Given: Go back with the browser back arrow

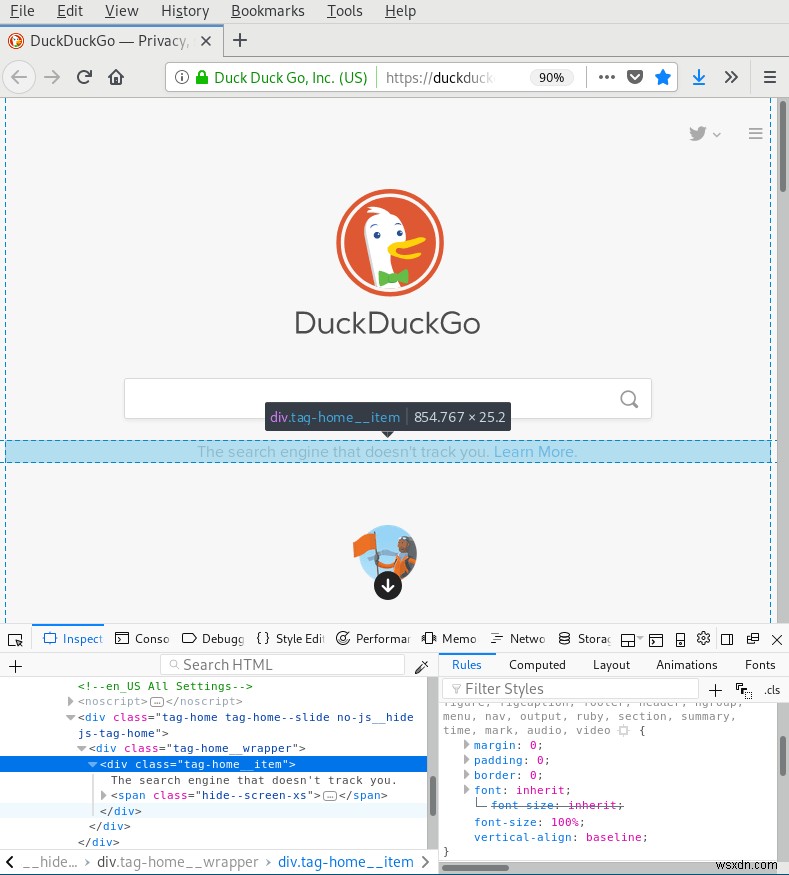Looking at the screenshot, I should tap(20, 77).
